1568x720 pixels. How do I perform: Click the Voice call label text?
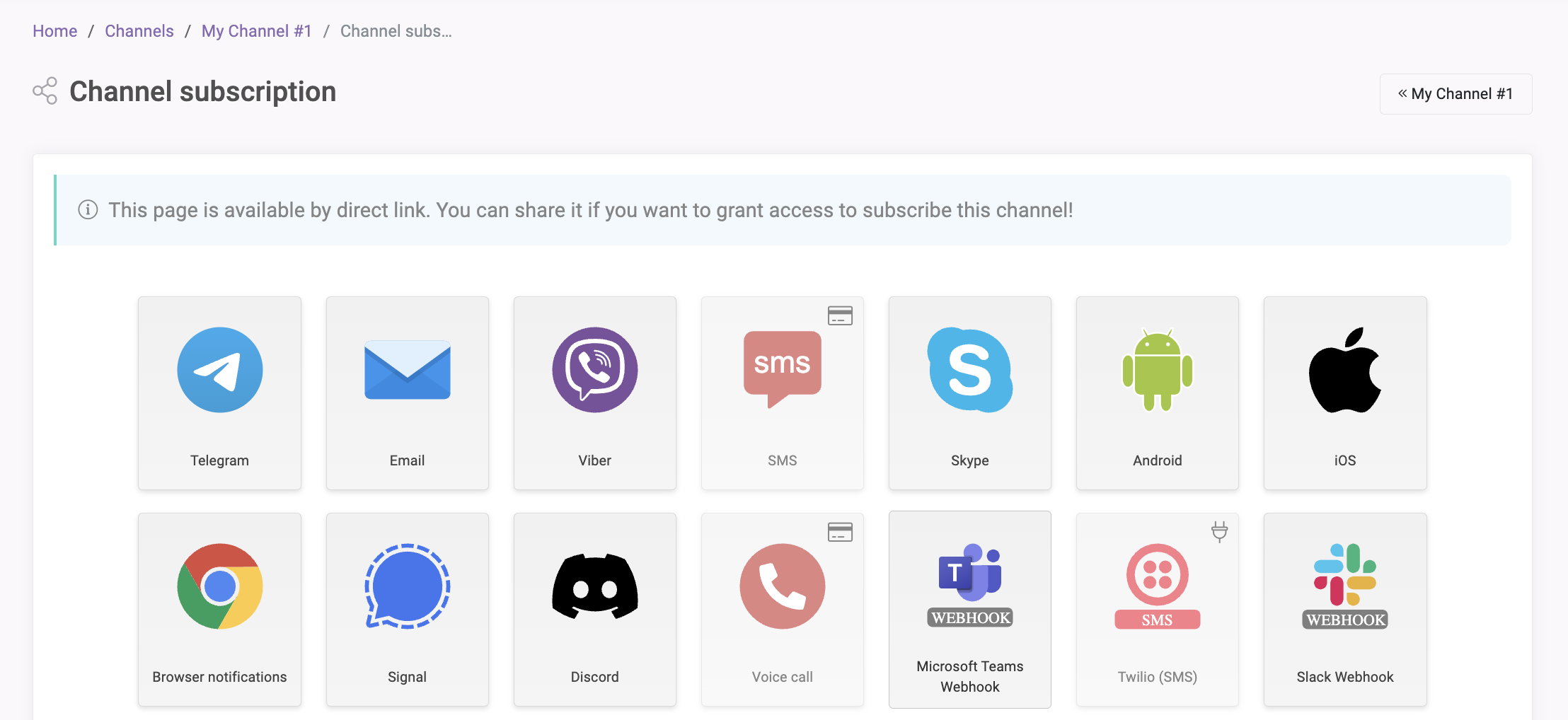pos(783,677)
